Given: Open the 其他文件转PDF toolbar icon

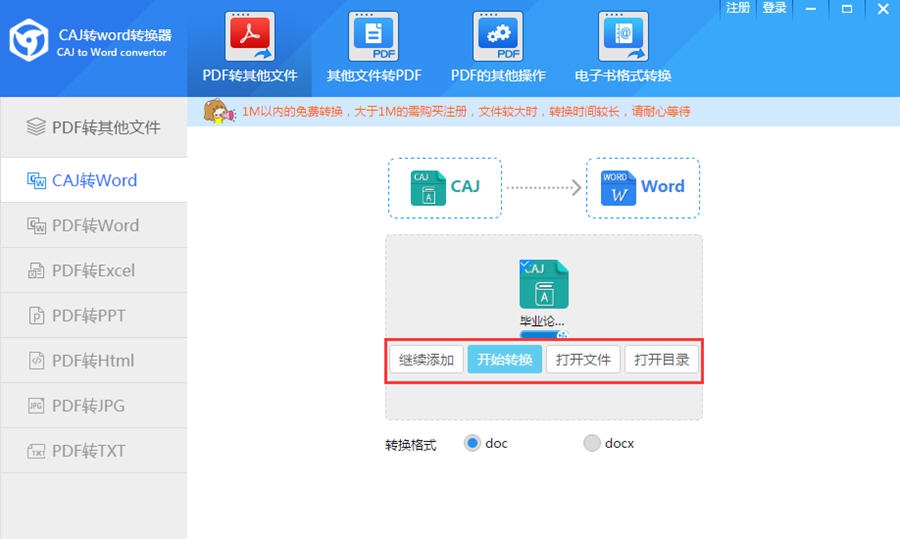Looking at the screenshot, I should [374, 37].
